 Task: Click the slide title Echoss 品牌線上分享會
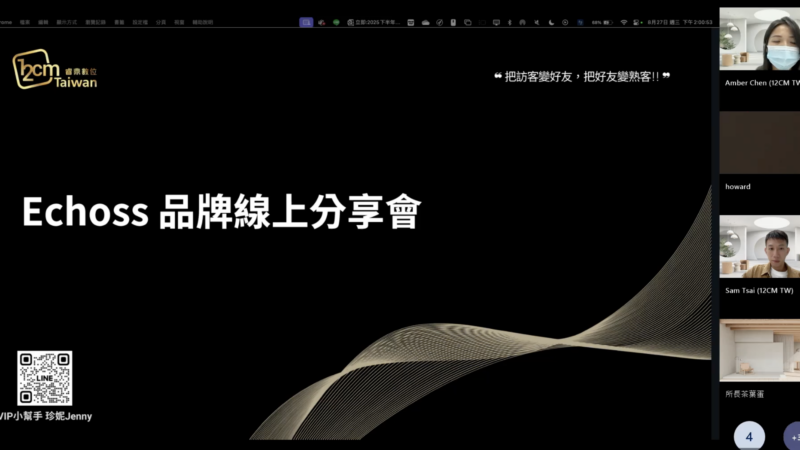pos(221,211)
